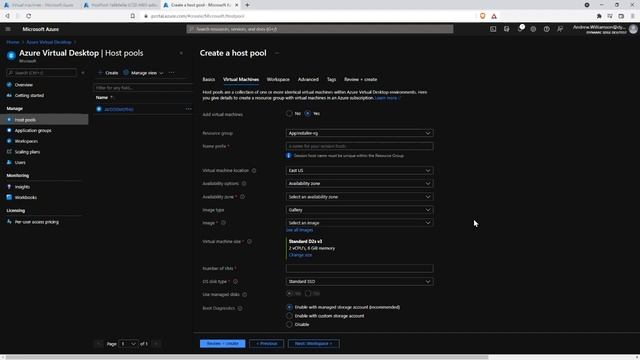The height and width of the screenshot is (360, 640).
Task: Open the Directories and subscriptions filter icon
Action: [507, 29]
